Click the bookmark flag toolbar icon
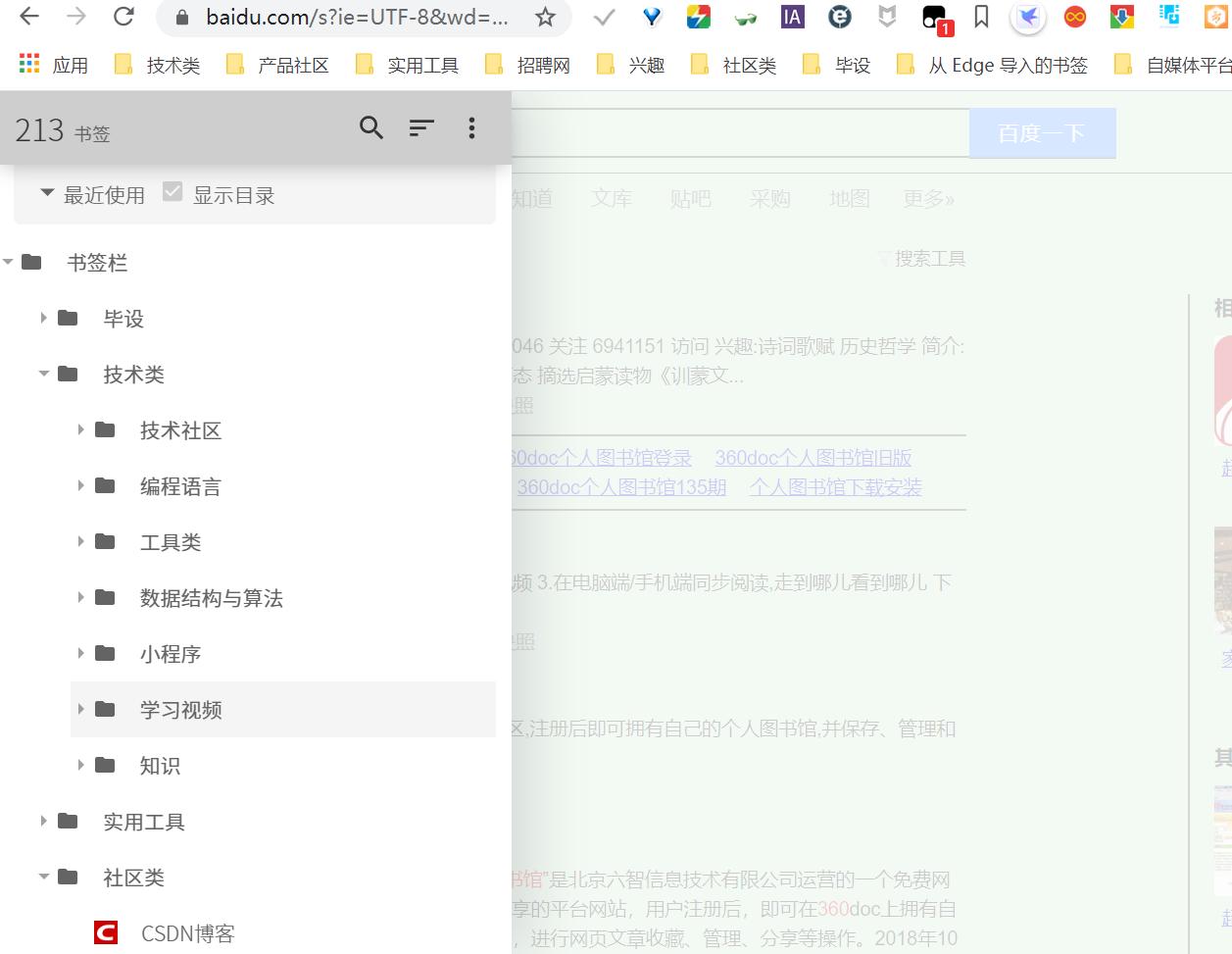Viewport: 1232px width, 954px height. (x=980, y=17)
